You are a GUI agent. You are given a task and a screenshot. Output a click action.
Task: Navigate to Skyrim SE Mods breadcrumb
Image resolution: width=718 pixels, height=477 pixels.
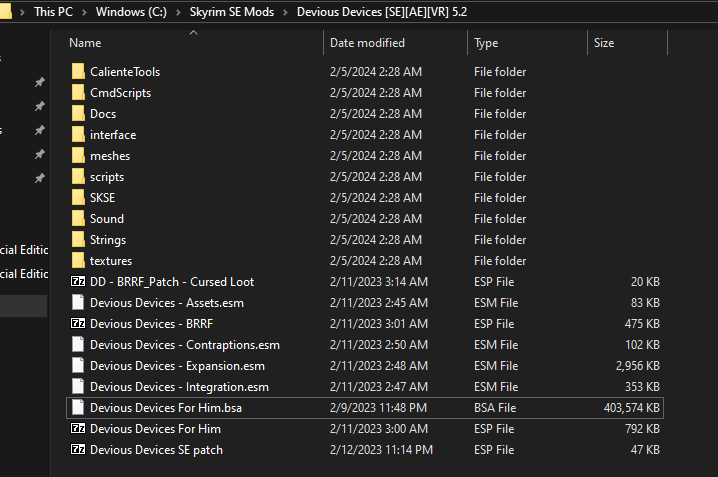pyautogui.click(x=232, y=12)
